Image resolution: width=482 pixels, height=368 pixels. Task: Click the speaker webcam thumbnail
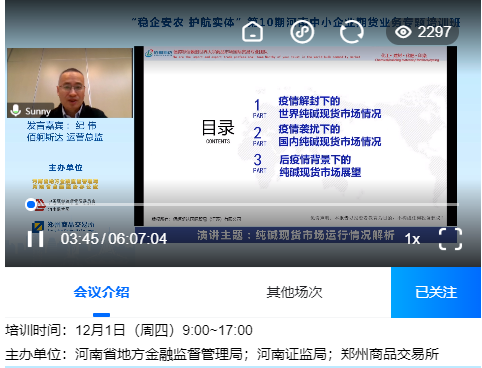pyautogui.click(x=70, y=83)
